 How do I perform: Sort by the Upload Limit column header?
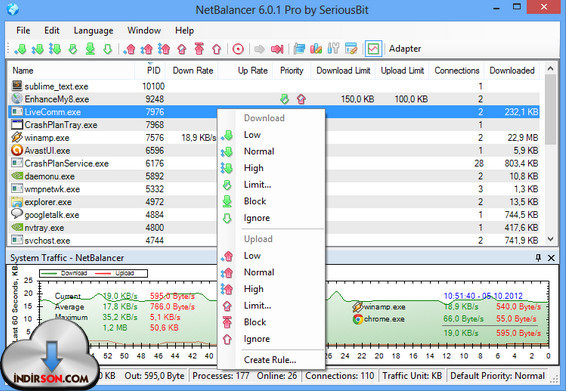point(402,70)
